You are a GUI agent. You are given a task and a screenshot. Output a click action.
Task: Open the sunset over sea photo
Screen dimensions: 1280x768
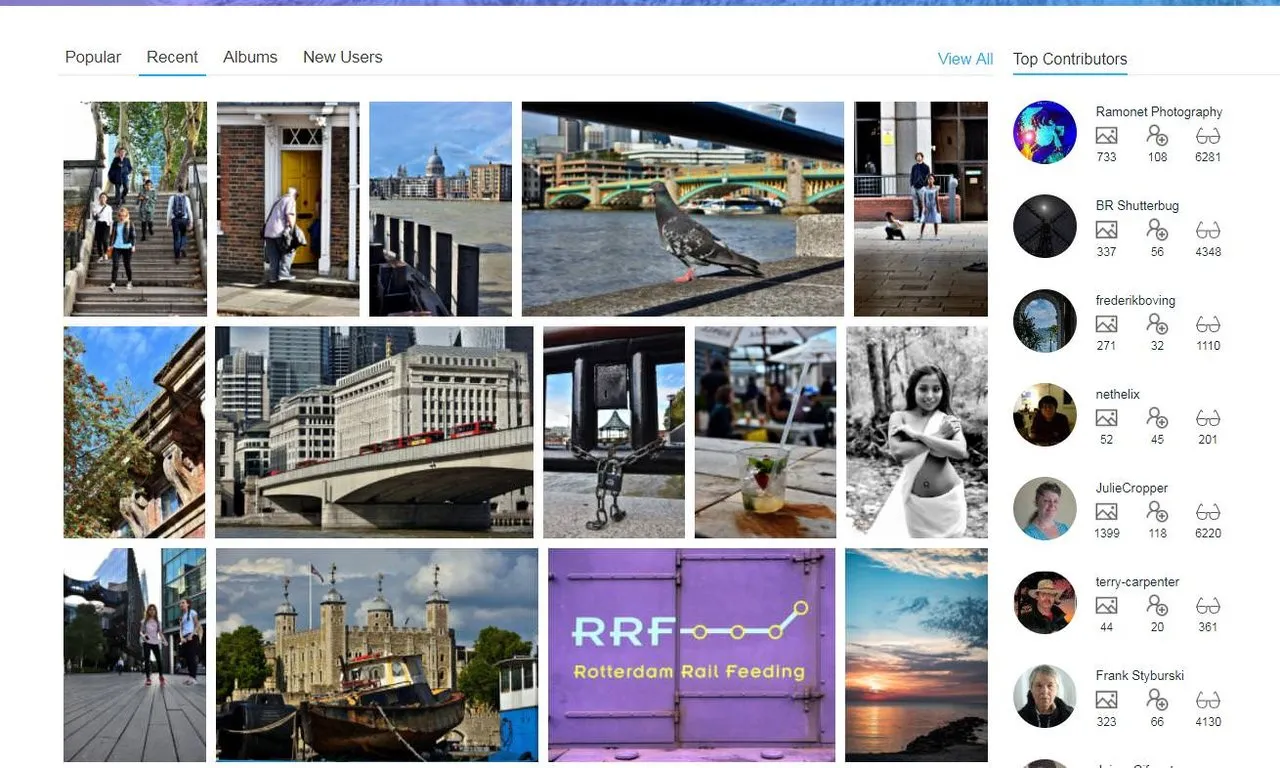coord(916,655)
